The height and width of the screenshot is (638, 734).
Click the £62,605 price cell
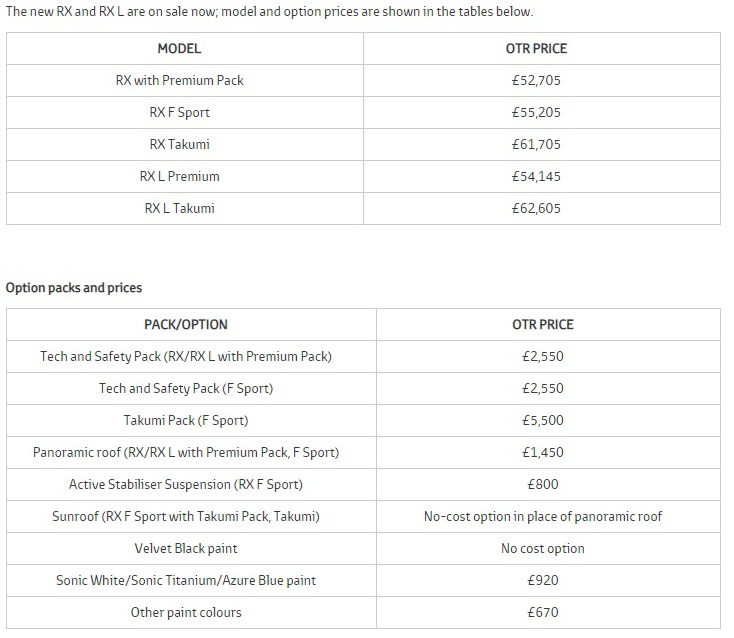(x=536, y=208)
